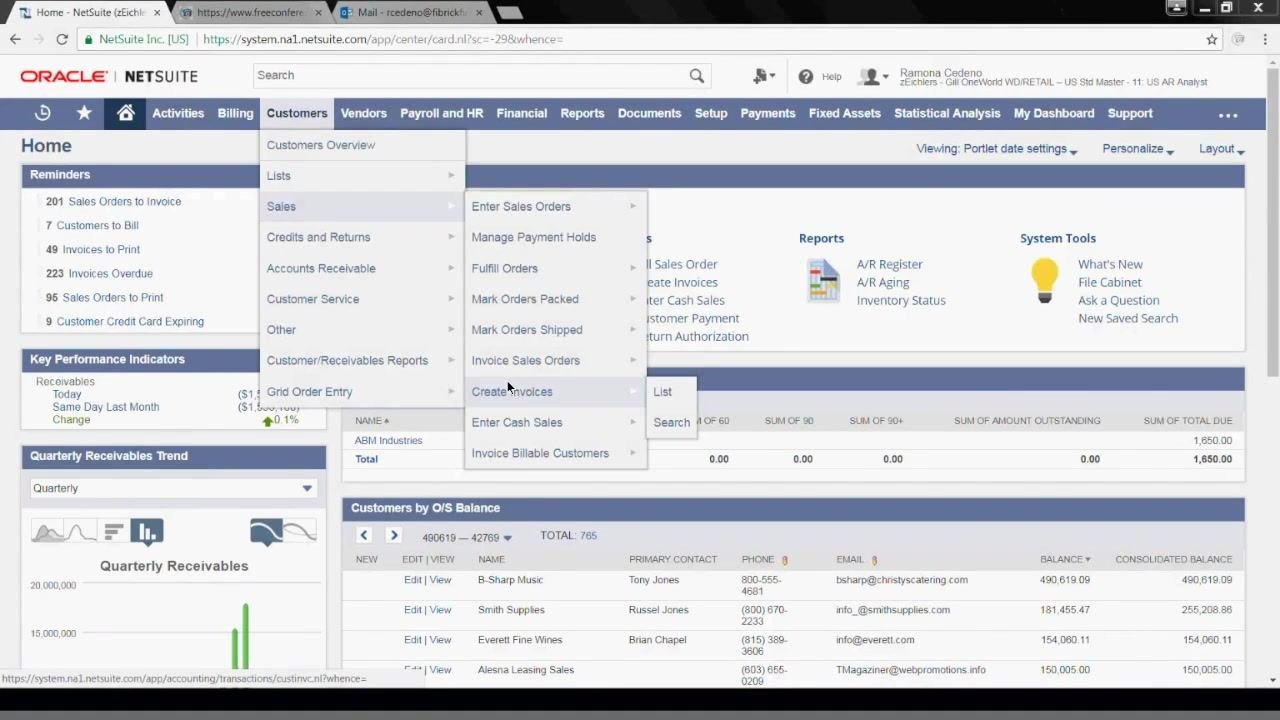Open the more menus ellipsis icon

pyautogui.click(x=1228, y=114)
